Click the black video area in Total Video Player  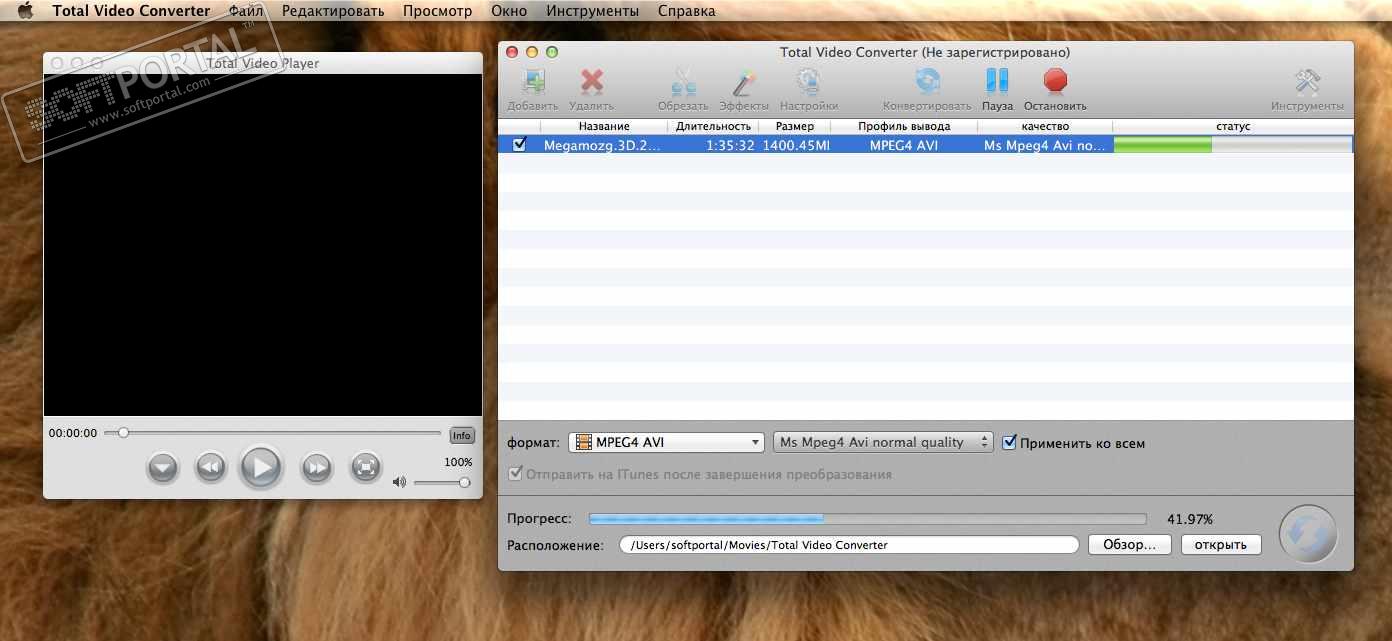(x=263, y=245)
